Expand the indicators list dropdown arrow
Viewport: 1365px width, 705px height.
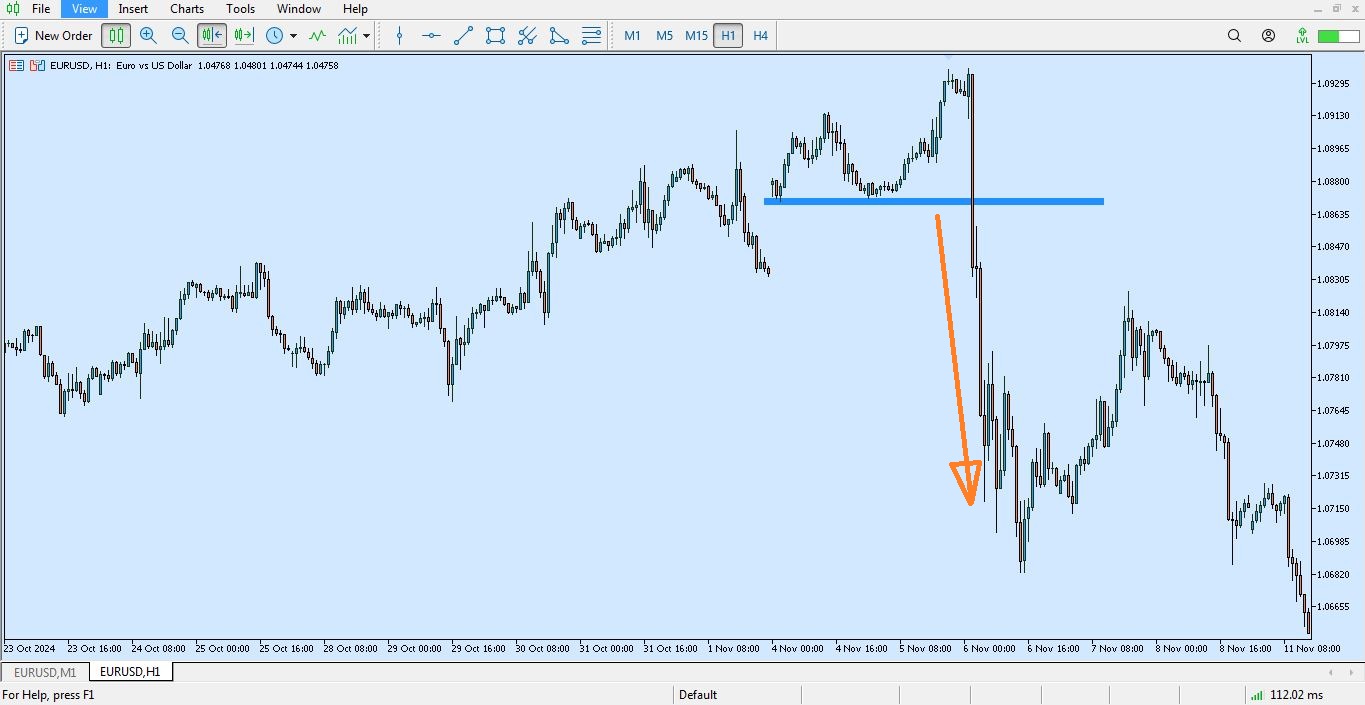tap(367, 36)
